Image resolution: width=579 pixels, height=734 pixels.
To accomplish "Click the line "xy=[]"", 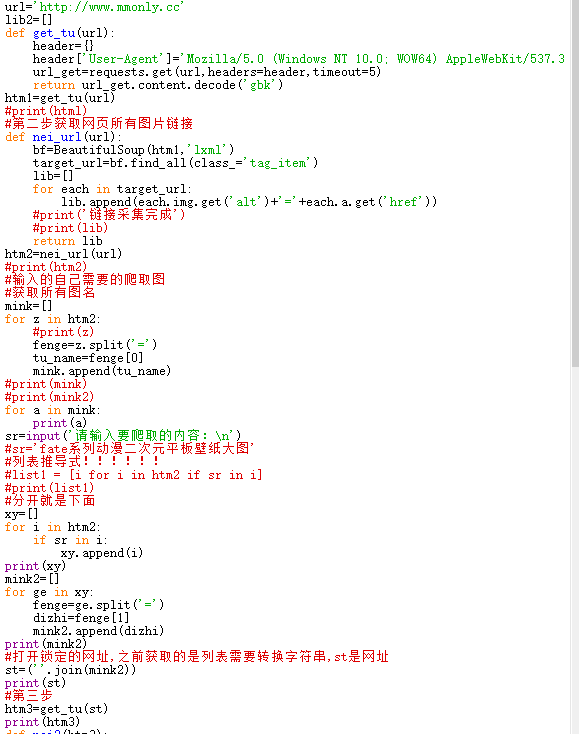I will click(22, 514).
